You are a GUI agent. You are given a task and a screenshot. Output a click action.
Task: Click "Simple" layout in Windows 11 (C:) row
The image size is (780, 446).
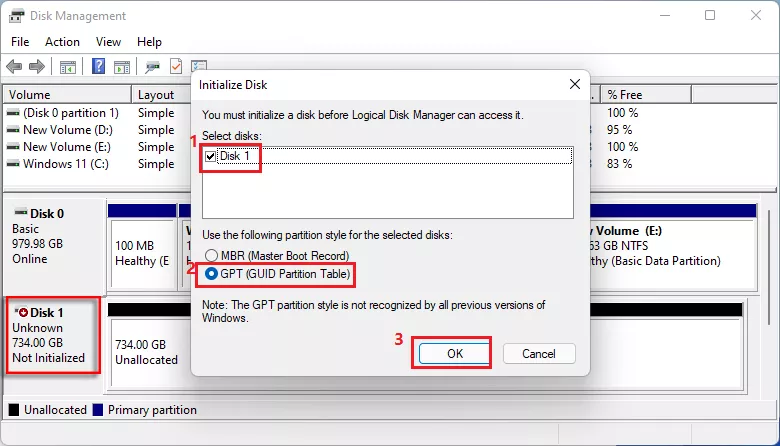156,164
